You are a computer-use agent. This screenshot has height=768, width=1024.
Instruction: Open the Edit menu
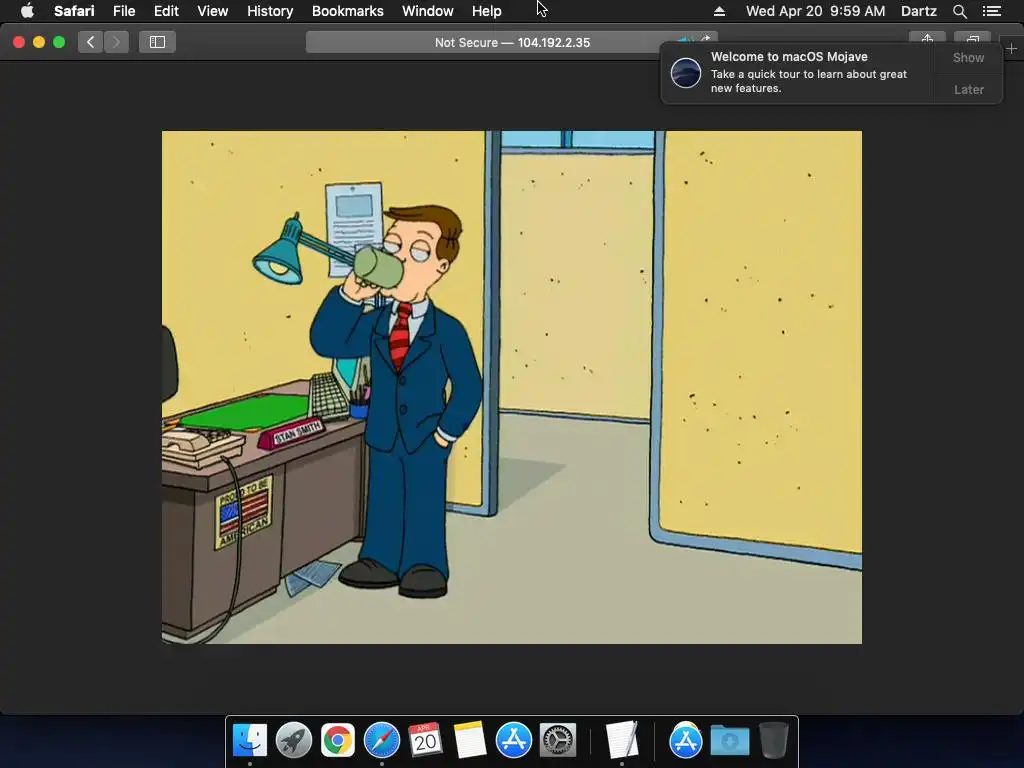(x=166, y=11)
